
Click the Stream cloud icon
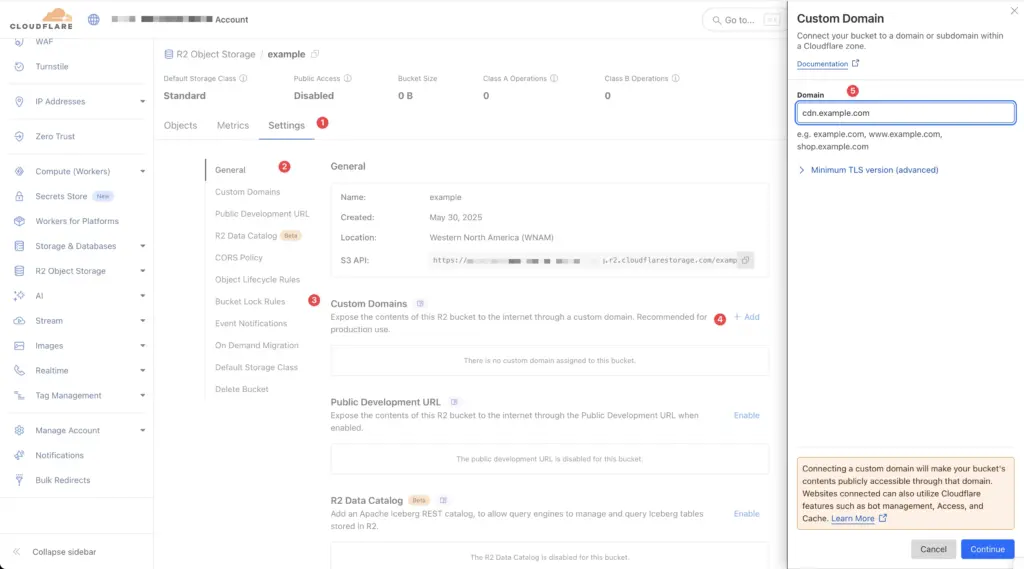point(19,321)
